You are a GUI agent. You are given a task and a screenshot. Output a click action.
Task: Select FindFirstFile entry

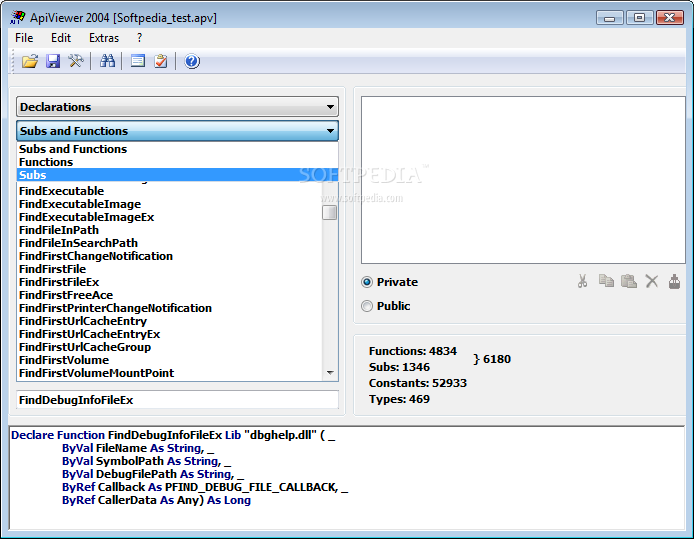pos(53,269)
